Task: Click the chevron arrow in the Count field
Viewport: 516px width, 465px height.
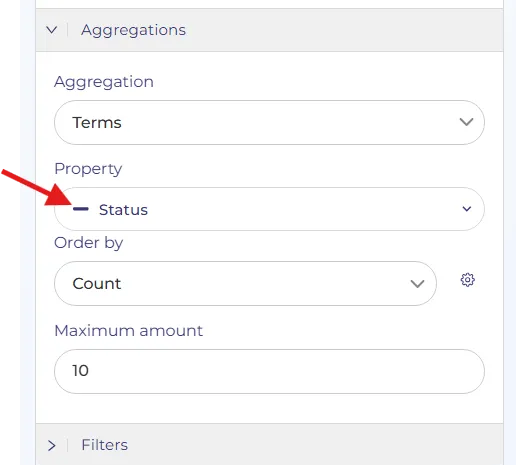Action: coord(417,284)
